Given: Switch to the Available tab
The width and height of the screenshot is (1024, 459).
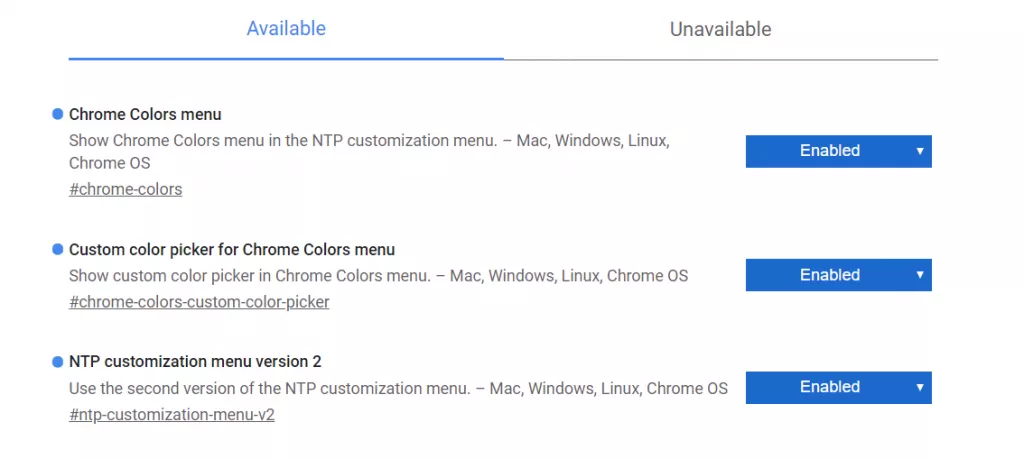Looking at the screenshot, I should pyautogui.click(x=286, y=29).
